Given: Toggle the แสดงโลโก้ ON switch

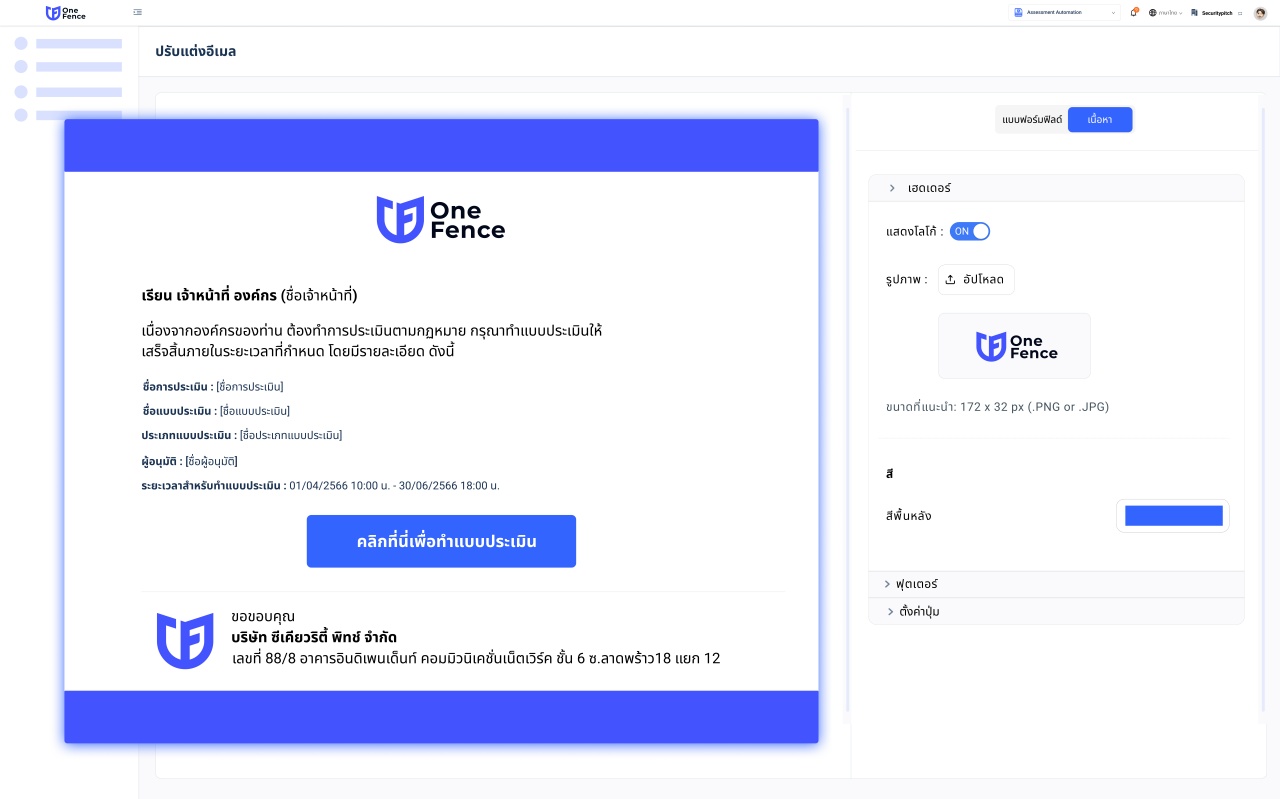Looking at the screenshot, I should point(969,231).
